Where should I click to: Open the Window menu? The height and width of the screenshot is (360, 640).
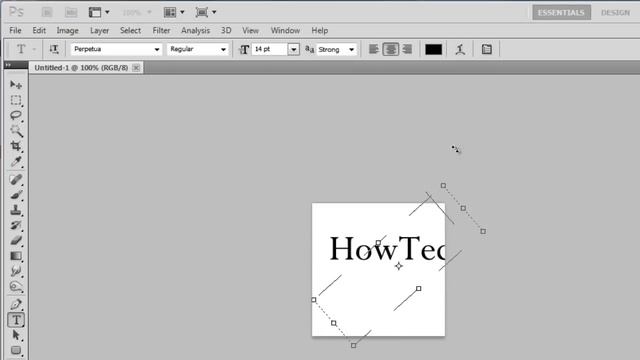click(x=285, y=31)
